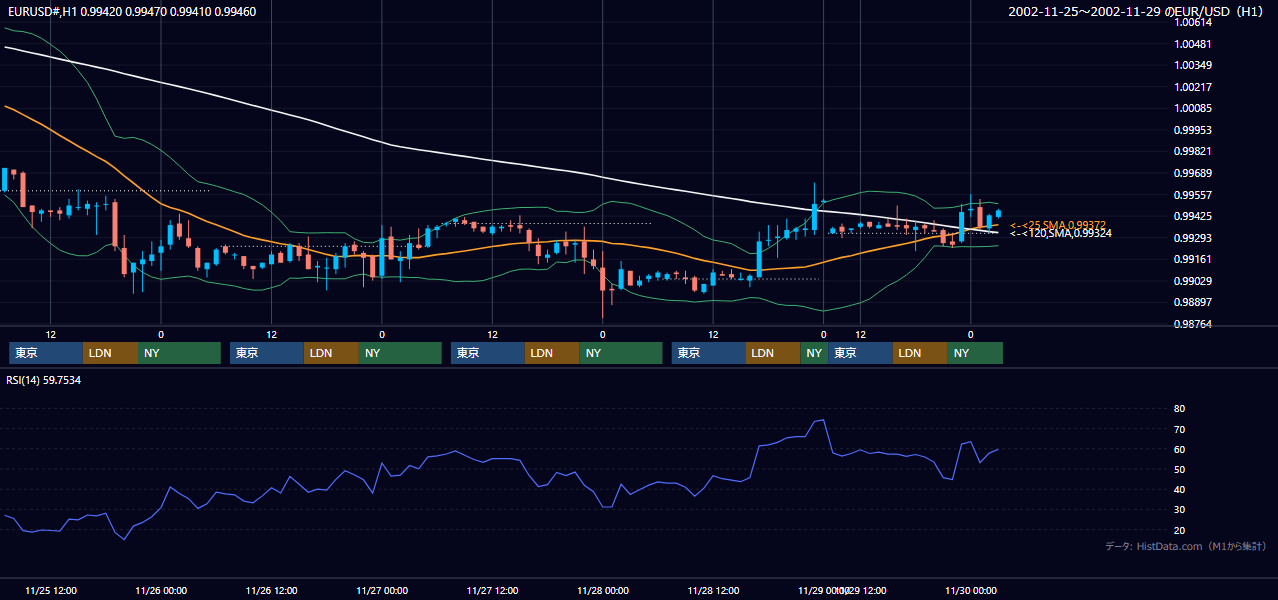Click price axis label 0.99161
Image resolution: width=1278 pixels, height=600 pixels.
(1193, 259)
